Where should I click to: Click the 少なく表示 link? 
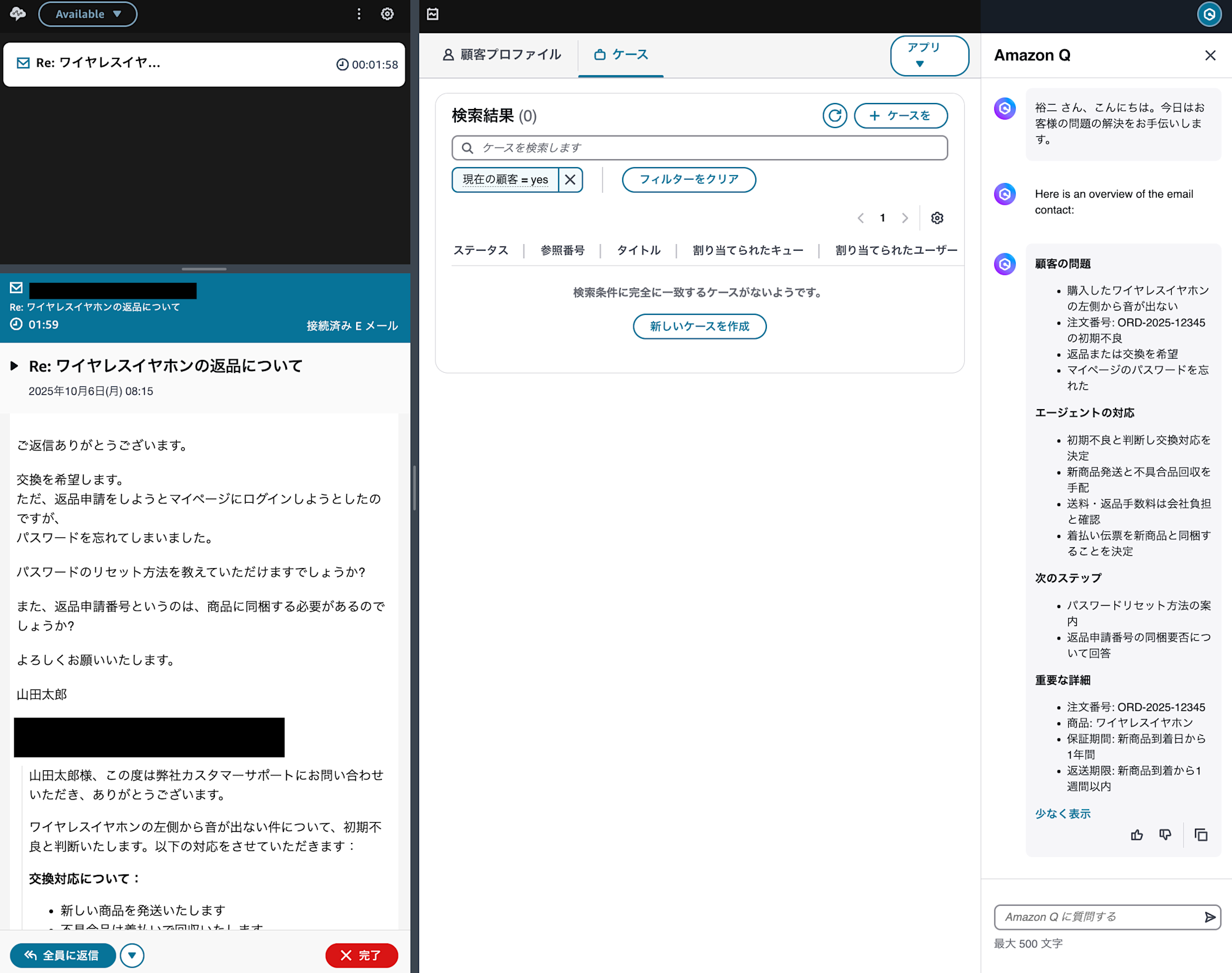pos(1062,813)
